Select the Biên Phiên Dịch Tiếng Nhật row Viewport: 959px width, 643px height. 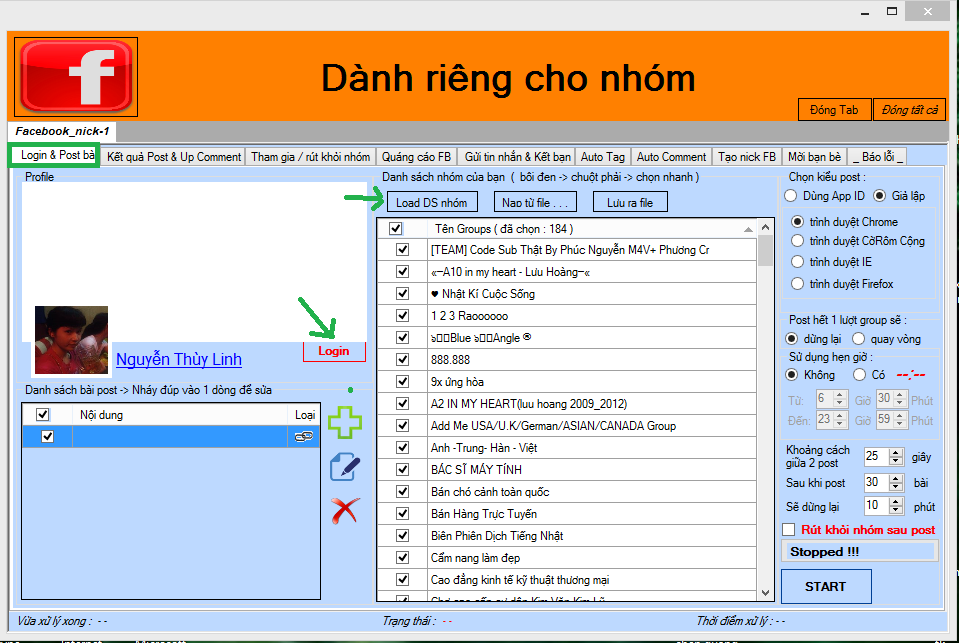click(x=567, y=535)
